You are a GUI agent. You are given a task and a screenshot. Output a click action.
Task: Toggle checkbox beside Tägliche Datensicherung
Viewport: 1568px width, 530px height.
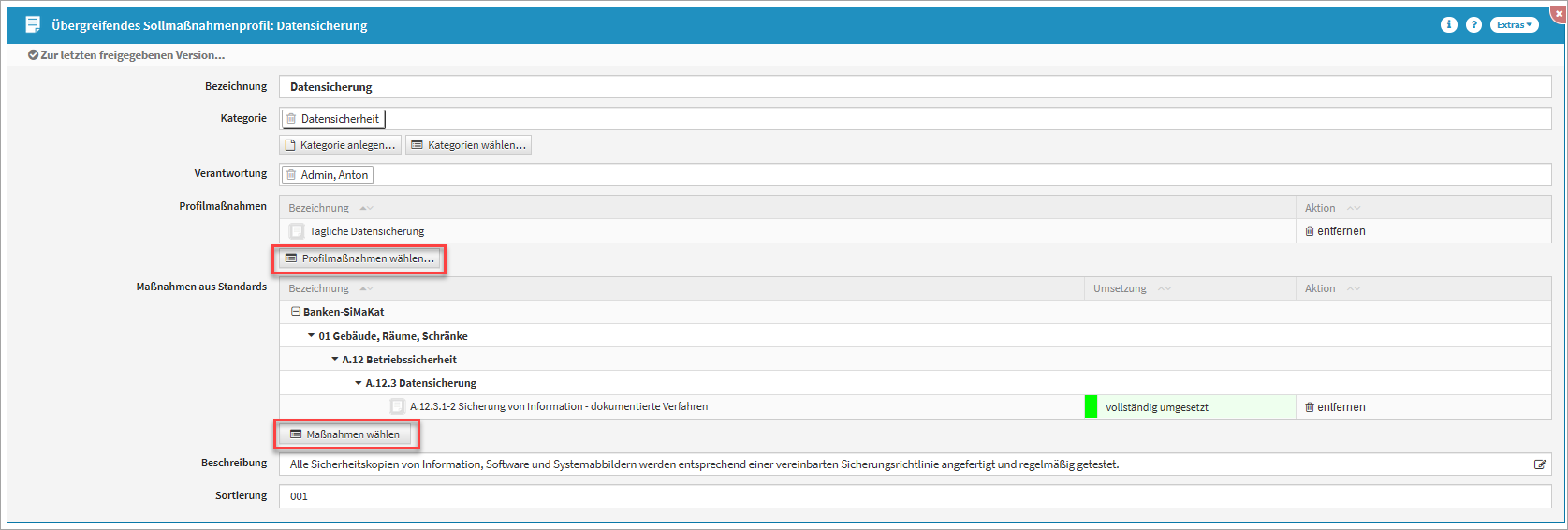pos(297,231)
